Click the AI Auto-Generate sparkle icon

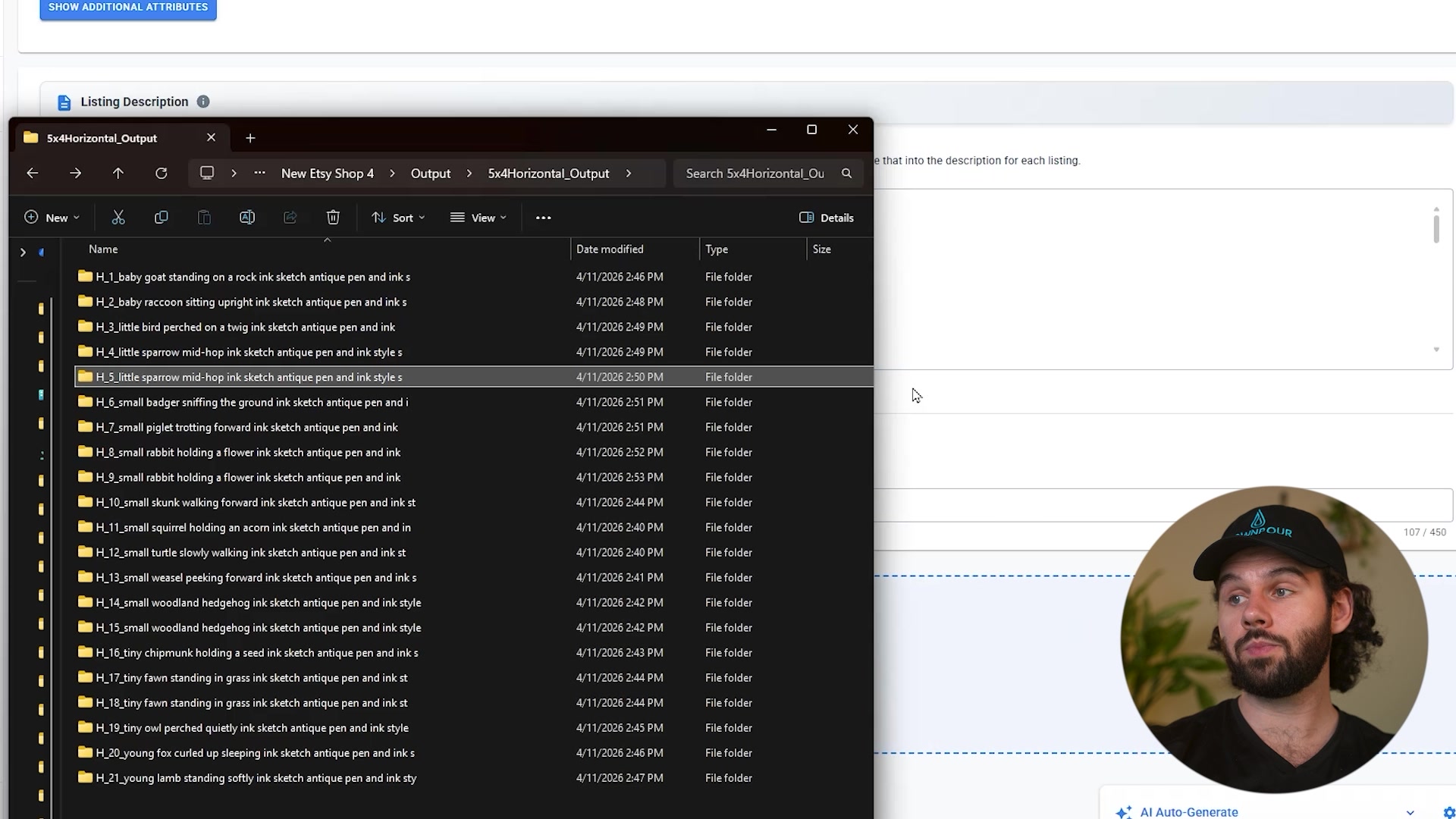pos(1124,812)
